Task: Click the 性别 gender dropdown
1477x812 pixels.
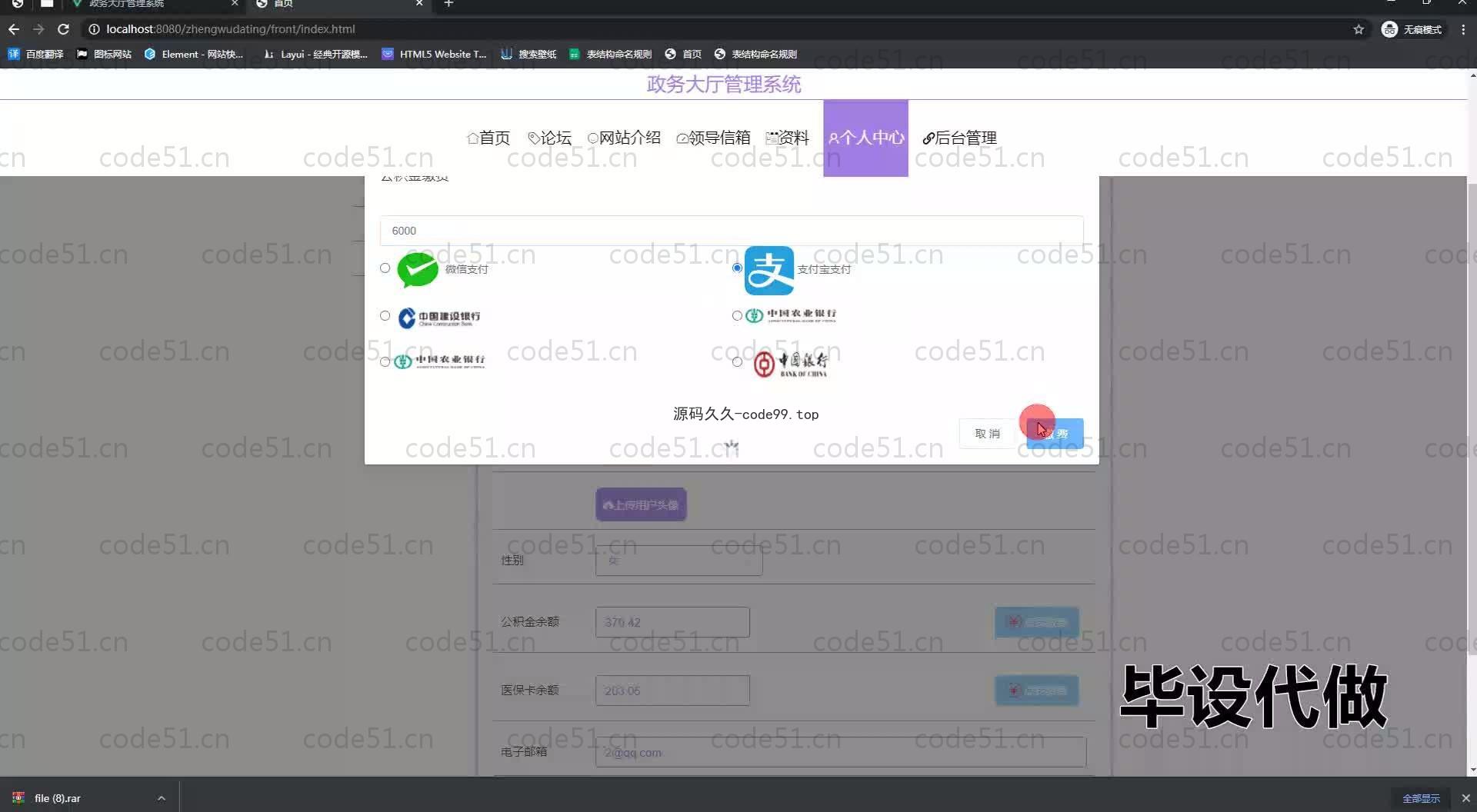Action: (x=678, y=561)
